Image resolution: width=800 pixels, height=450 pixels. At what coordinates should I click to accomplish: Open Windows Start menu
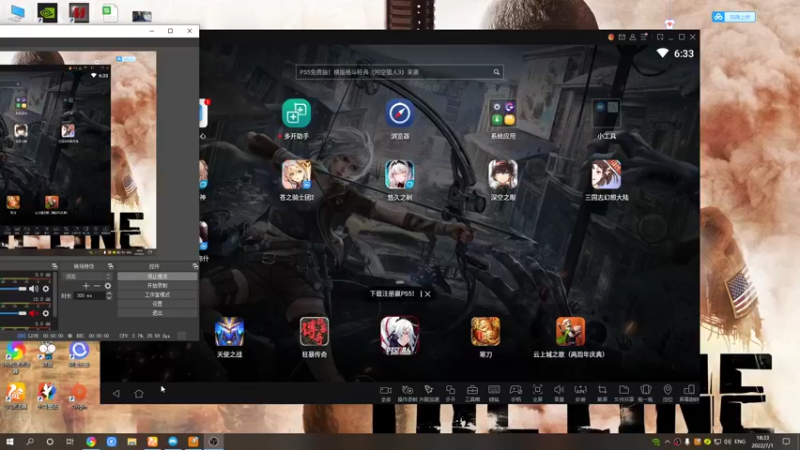(x=10, y=441)
